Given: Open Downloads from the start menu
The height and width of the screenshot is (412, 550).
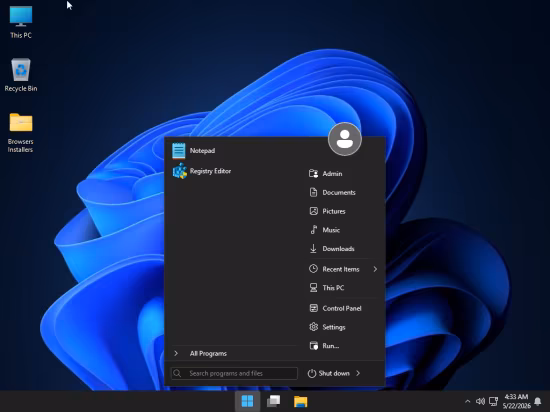Looking at the screenshot, I should point(338,249).
